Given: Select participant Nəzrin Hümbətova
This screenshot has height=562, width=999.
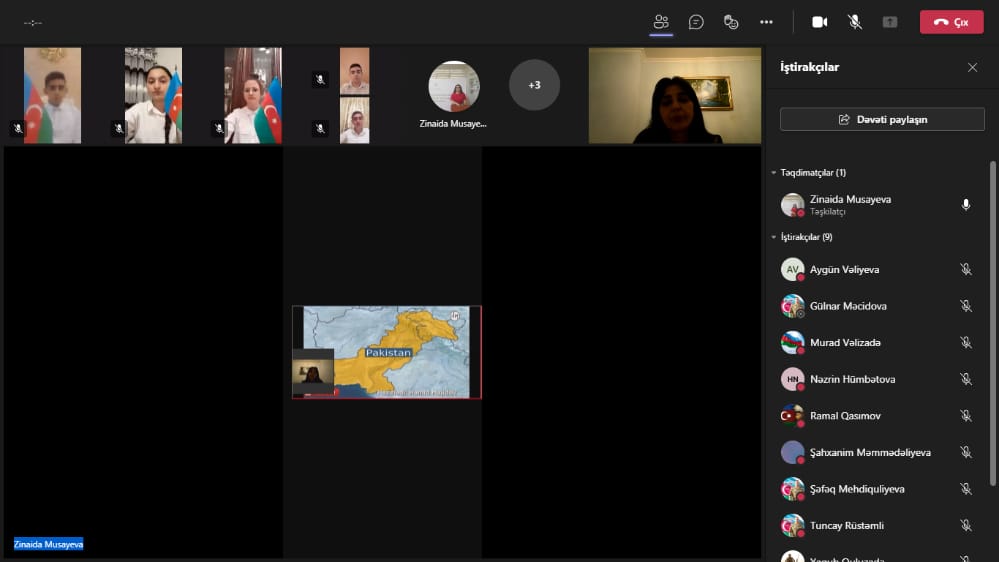Looking at the screenshot, I should (x=879, y=379).
